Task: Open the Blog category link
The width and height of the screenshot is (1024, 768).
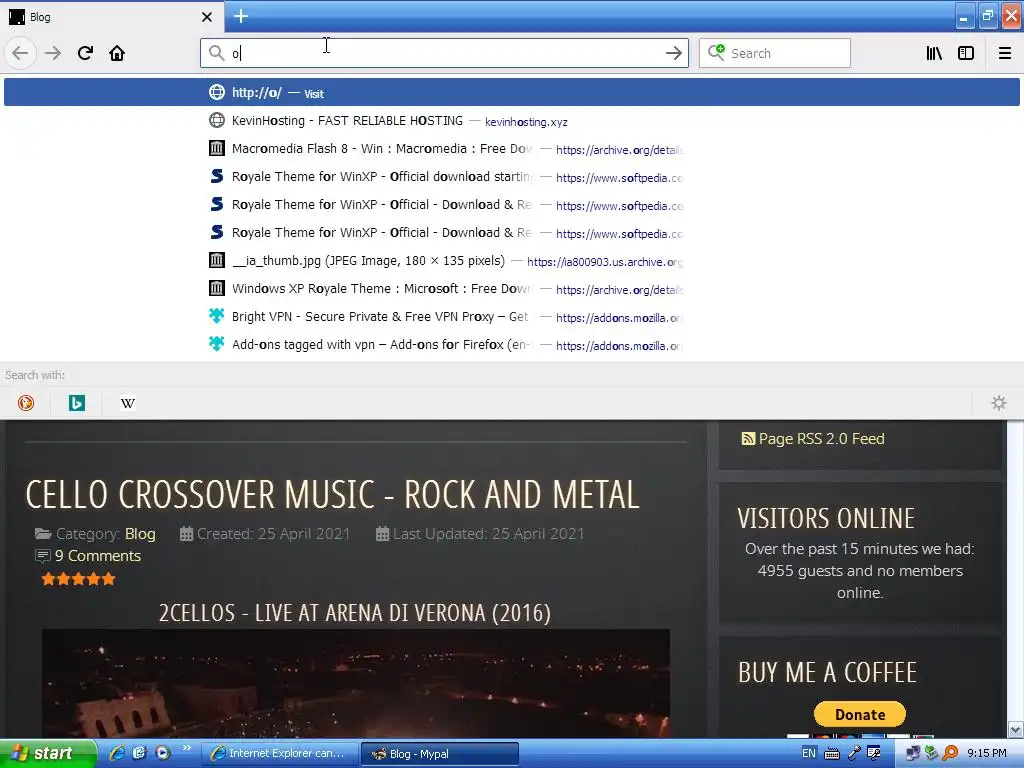Action: tap(140, 534)
